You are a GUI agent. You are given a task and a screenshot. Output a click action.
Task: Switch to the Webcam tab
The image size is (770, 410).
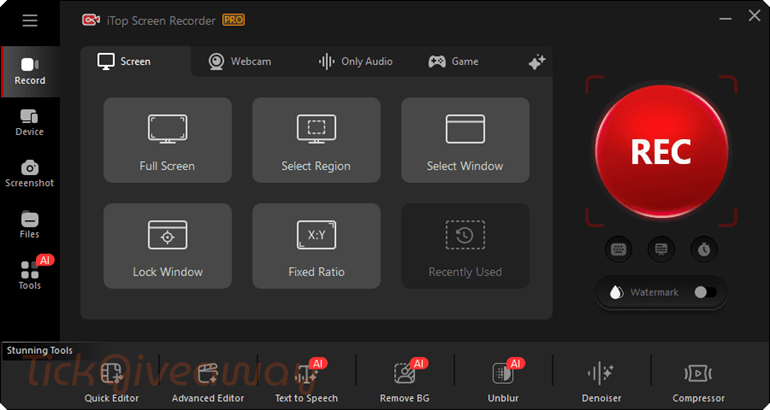click(x=239, y=61)
